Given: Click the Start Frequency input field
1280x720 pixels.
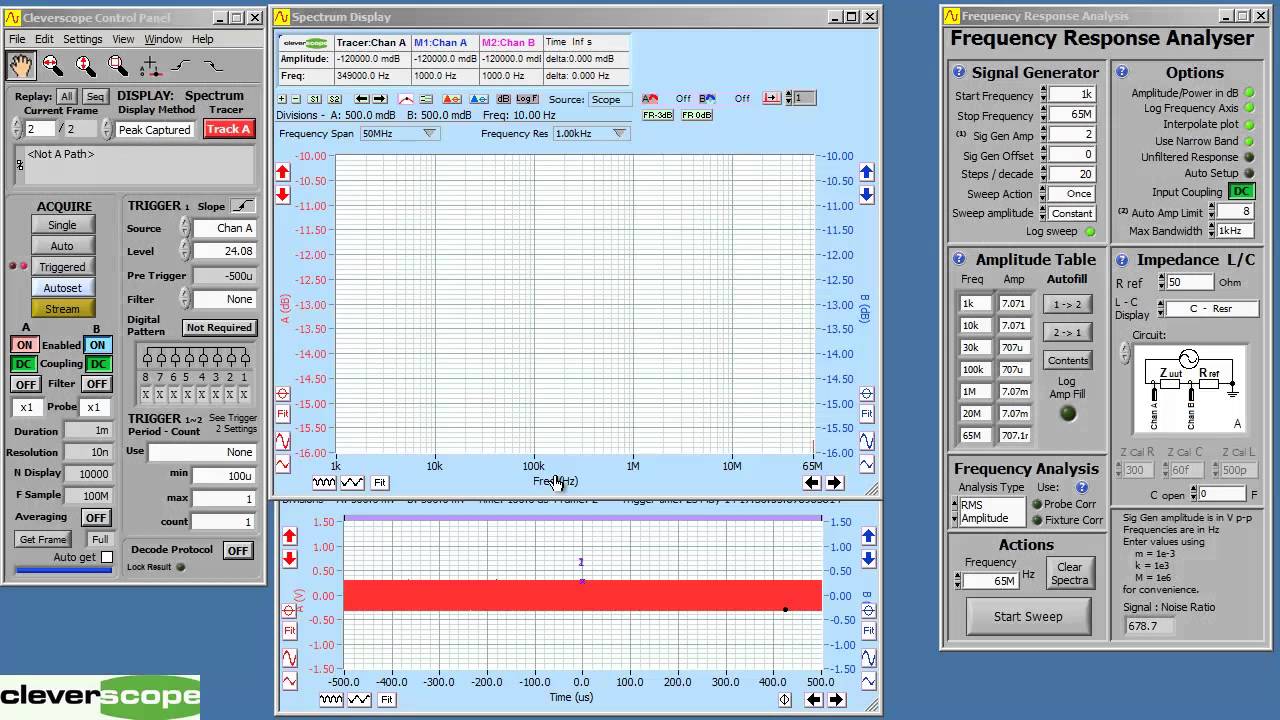Looking at the screenshot, I should tap(1072, 94).
